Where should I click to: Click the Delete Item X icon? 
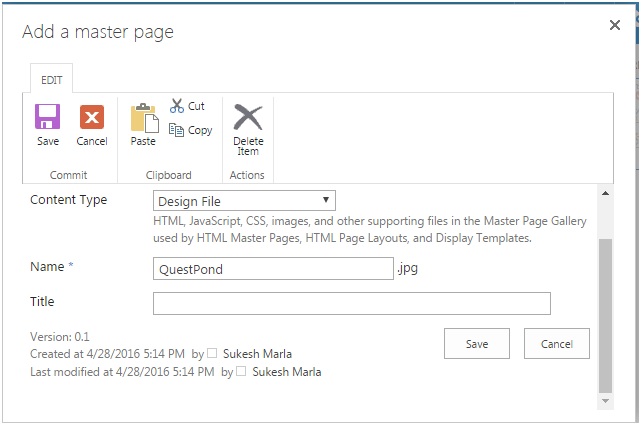[248, 117]
